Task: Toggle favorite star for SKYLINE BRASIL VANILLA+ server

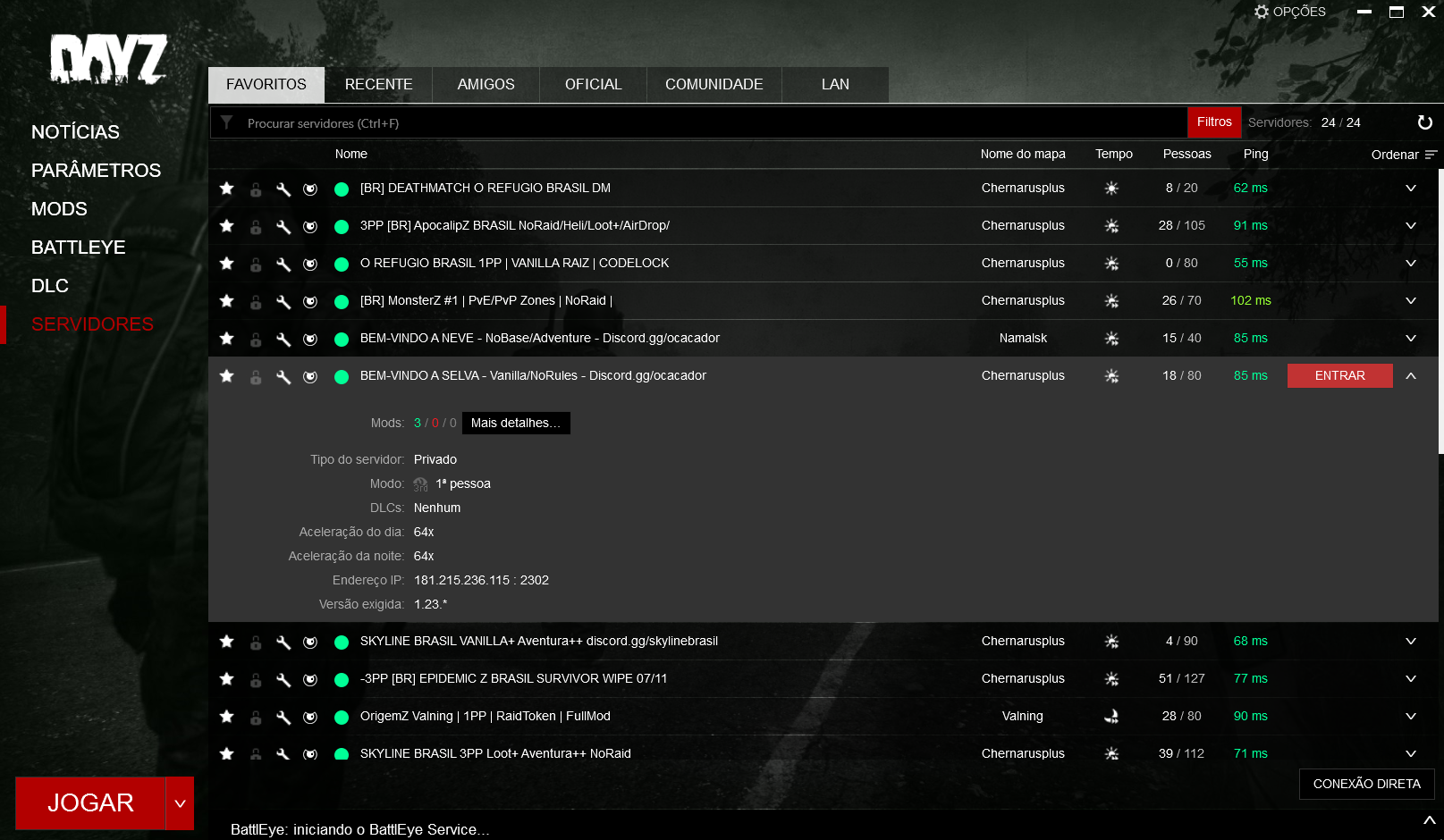Action: [x=227, y=642]
